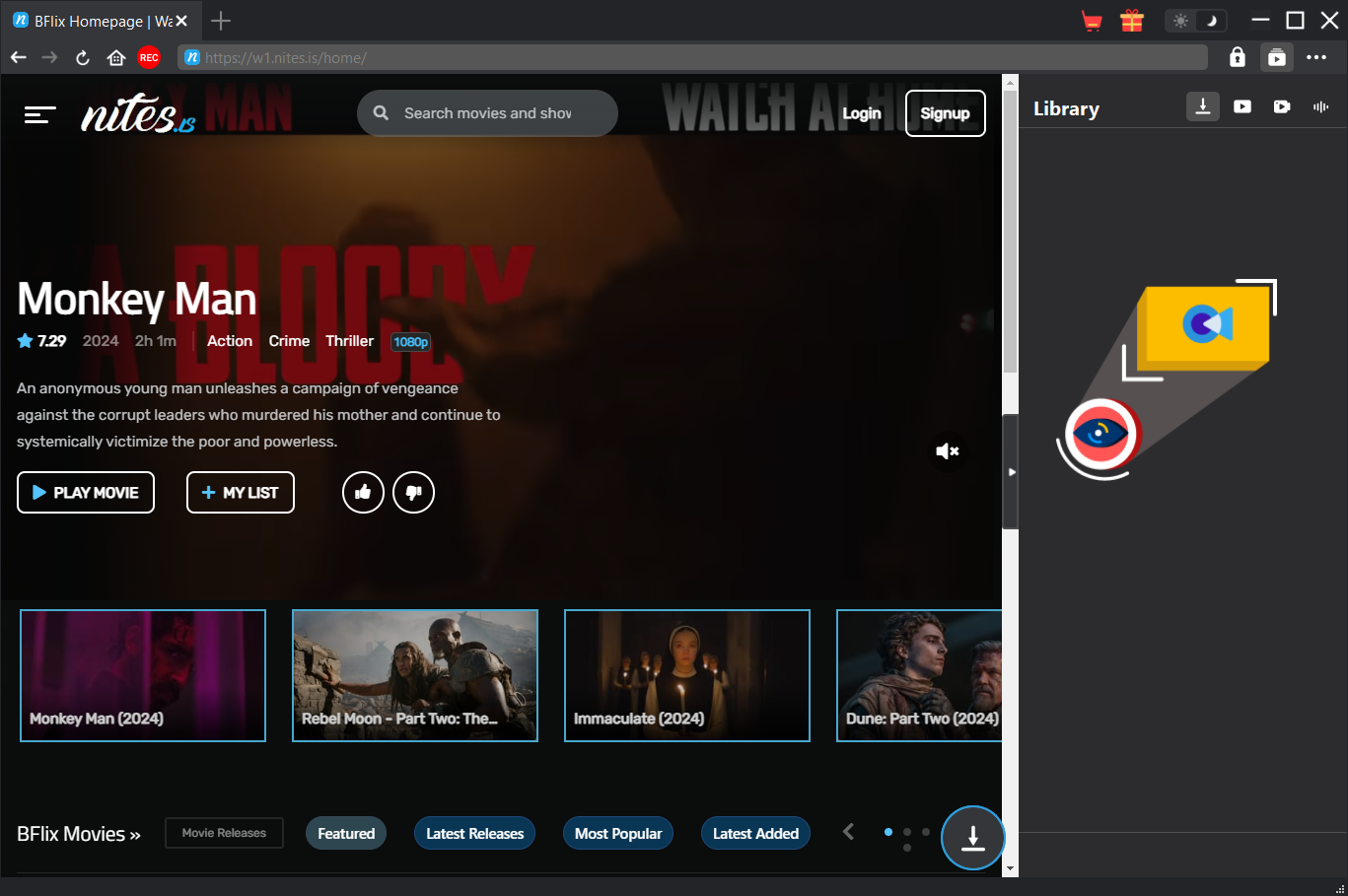This screenshot has height=896, width=1348.
Task: Click the lock icon beside address bar
Action: pyautogui.click(x=1237, y=58)
